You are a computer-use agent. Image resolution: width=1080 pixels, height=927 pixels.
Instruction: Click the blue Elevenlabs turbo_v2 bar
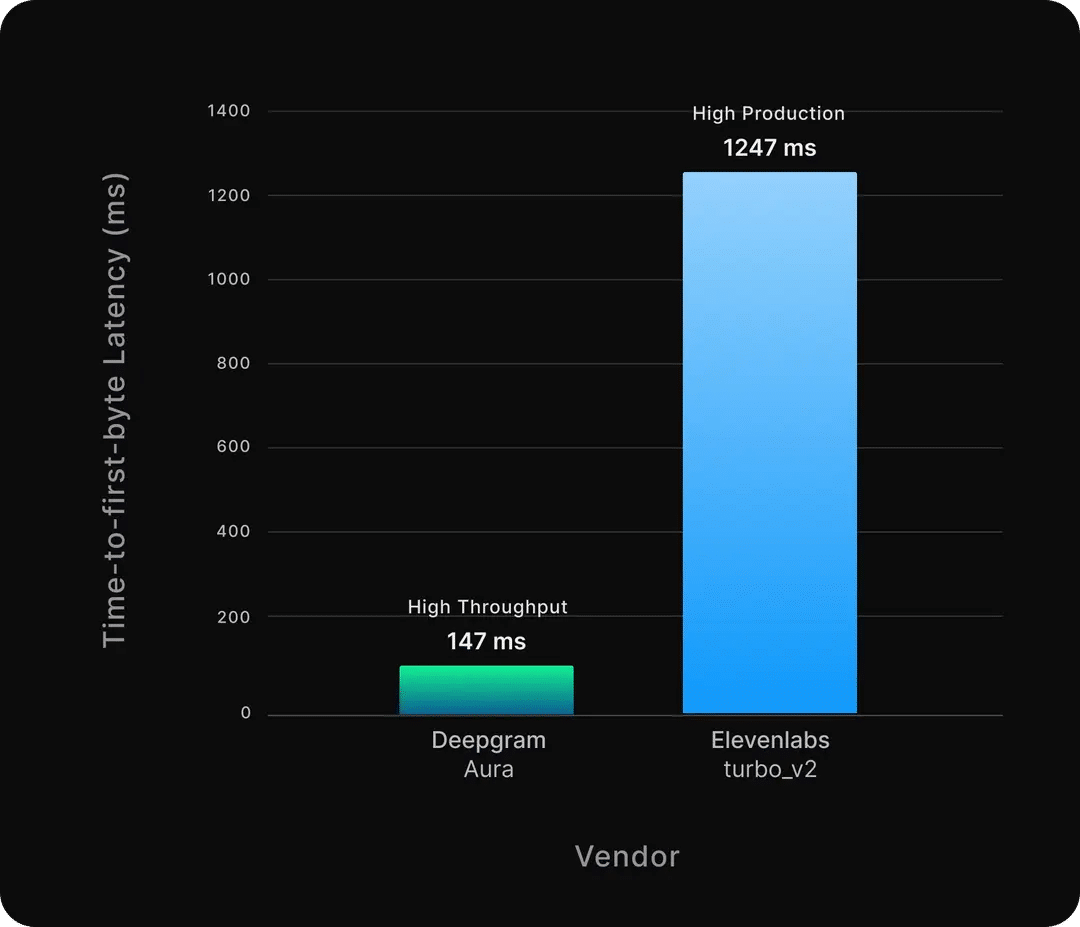click(770, 443)
